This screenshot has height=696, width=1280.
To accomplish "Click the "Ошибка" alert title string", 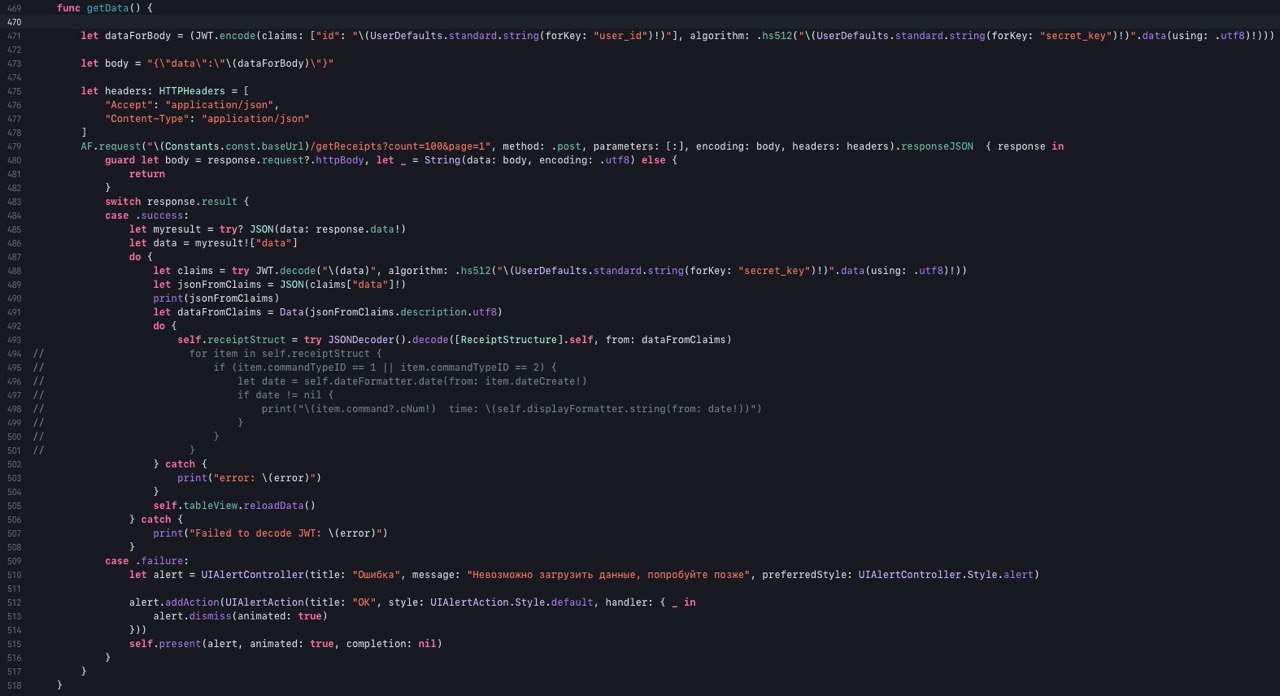I will click(x=376, y=574).
